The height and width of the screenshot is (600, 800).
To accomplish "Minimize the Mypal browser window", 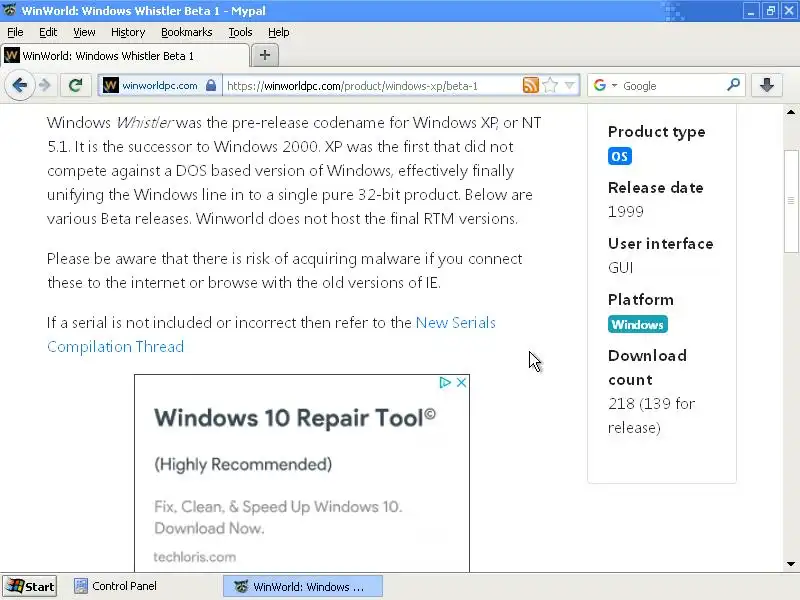I will [x=751, y=11].
